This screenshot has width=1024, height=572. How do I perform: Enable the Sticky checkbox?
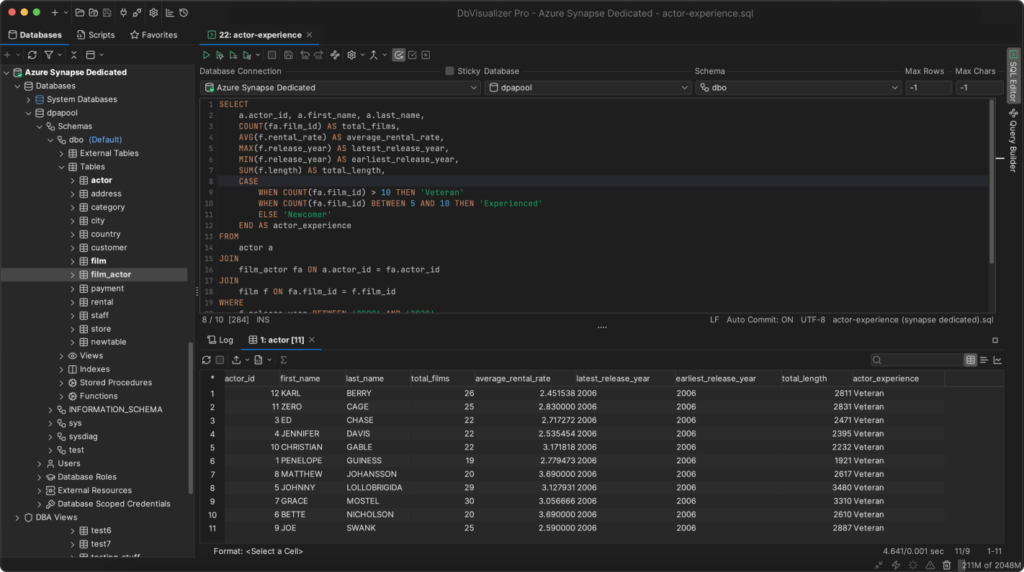(x=450, y=72)
